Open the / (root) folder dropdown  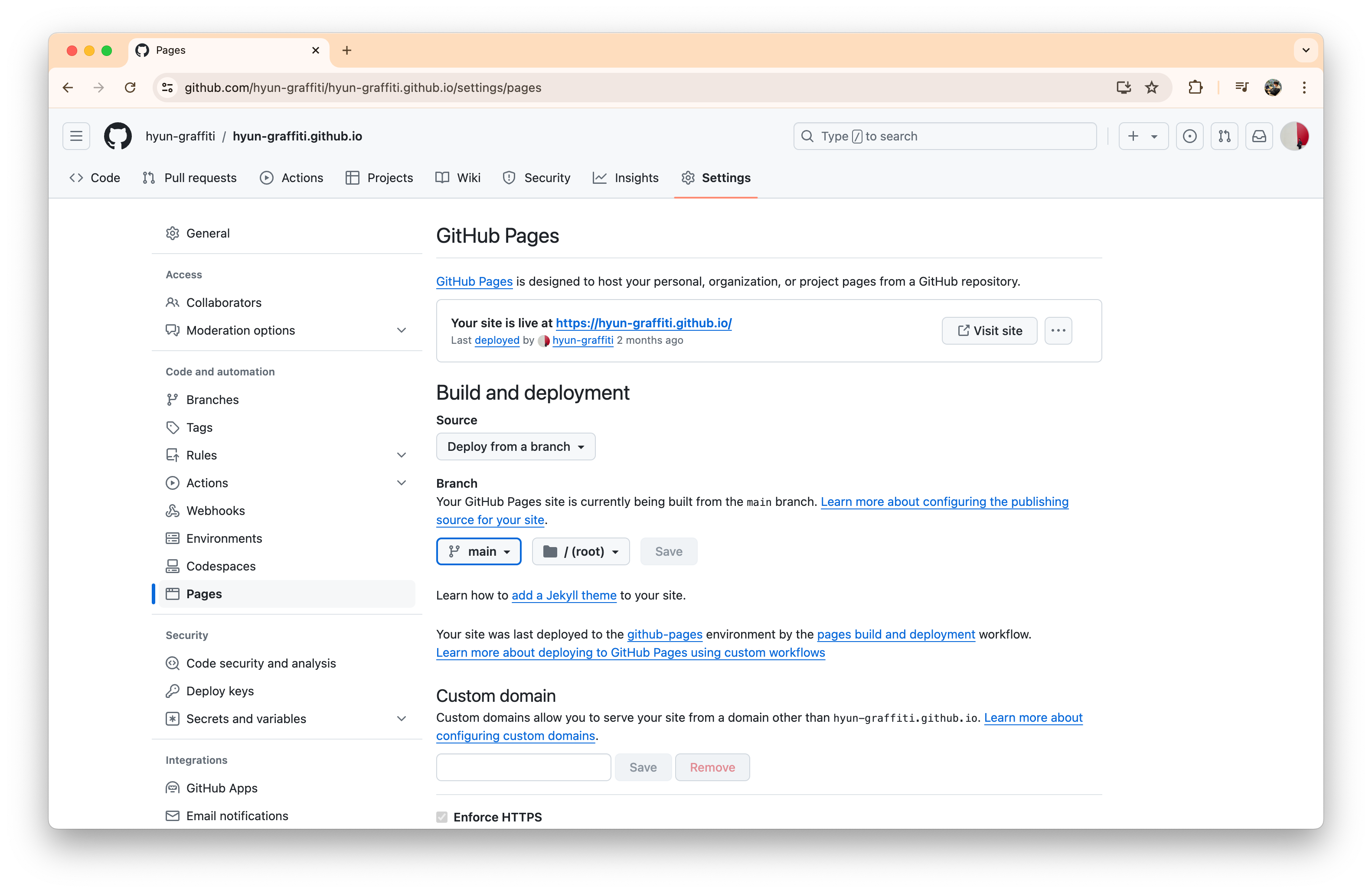pyautogui.click(x=581, y=551)
